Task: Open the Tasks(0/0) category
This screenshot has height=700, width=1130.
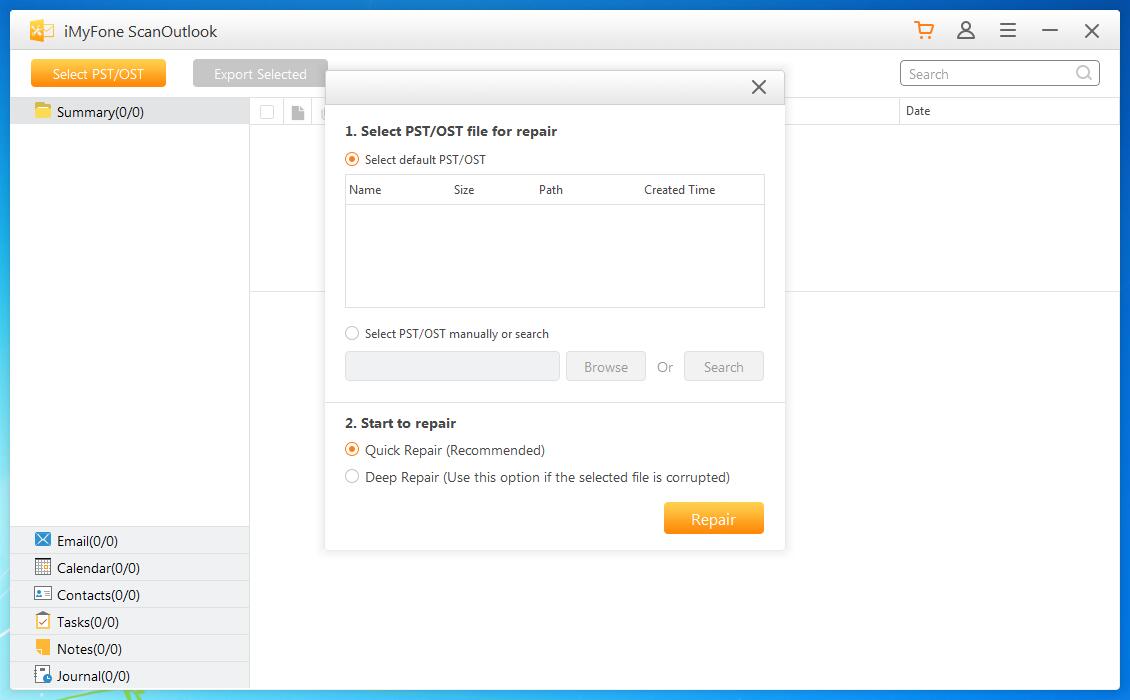Action: (130, 621)
